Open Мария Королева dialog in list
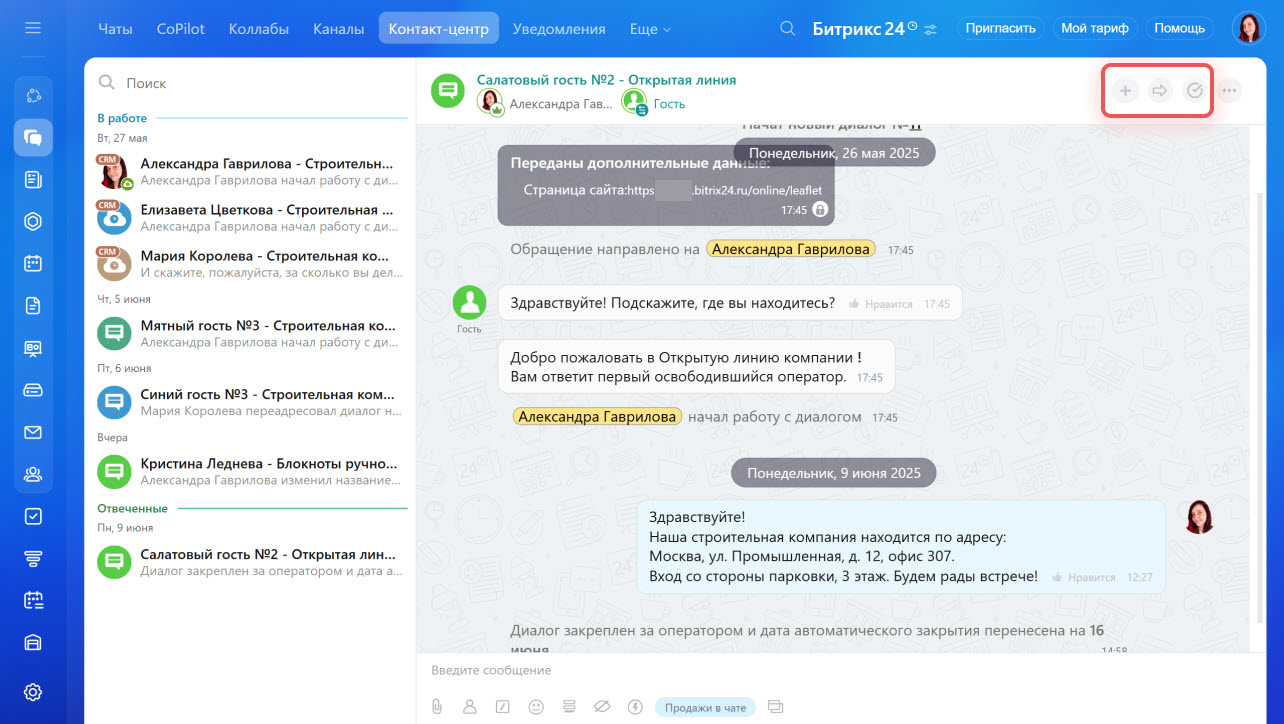The width and height of the screenshot is (1284, 724). 250,264
